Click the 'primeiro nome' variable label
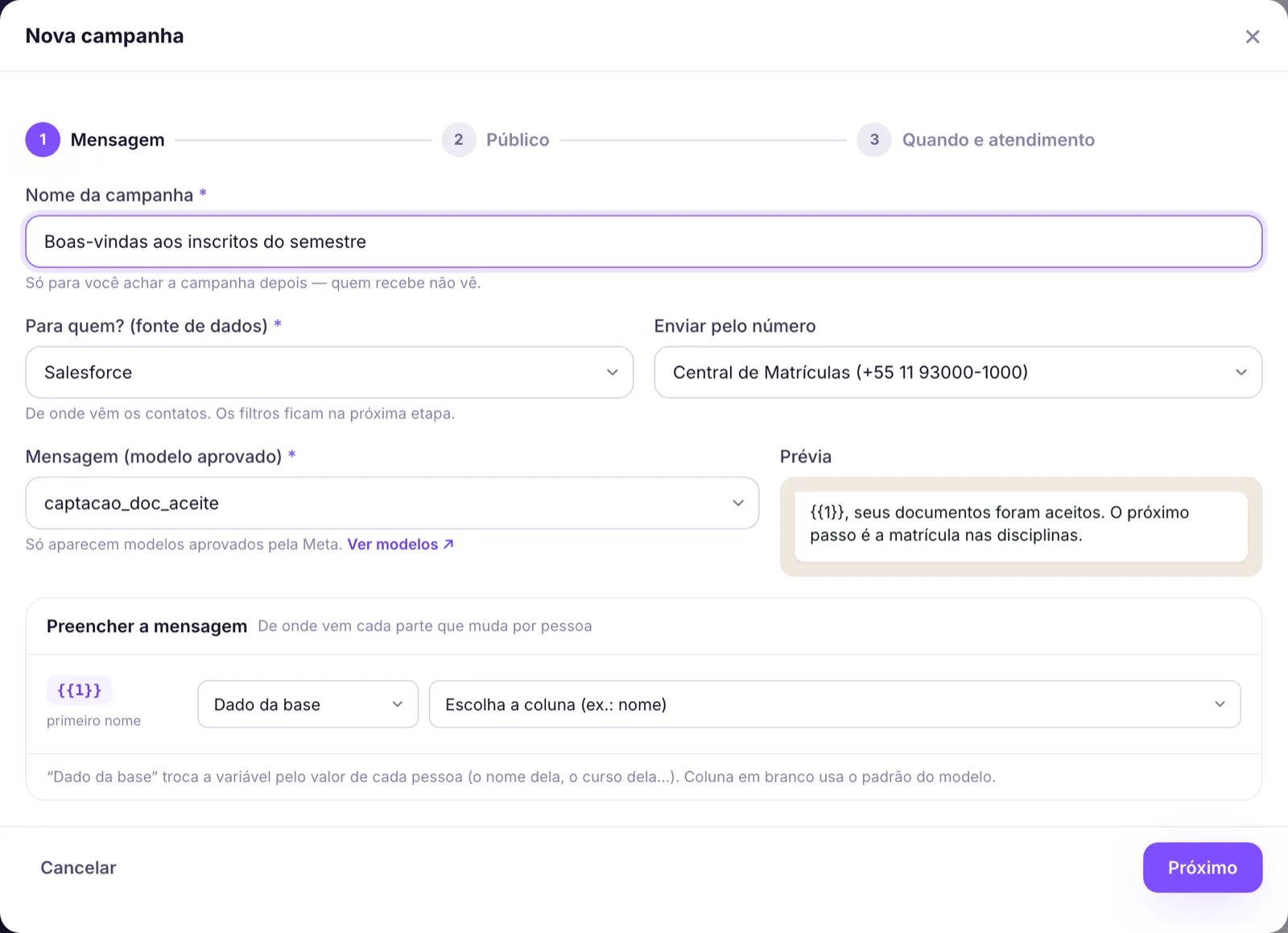The width and height of the screenshot is (1288, 933). [x=93, y=721]
